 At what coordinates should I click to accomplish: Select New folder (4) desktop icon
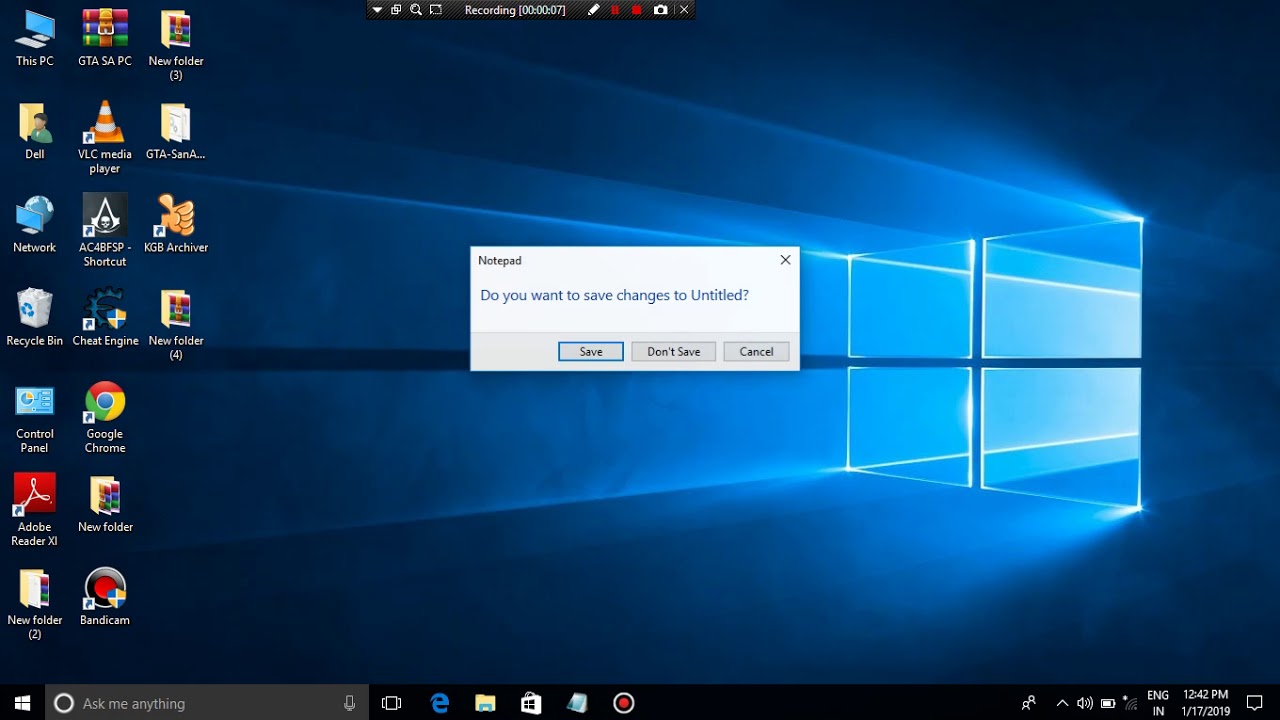click(x=176, y=324)
